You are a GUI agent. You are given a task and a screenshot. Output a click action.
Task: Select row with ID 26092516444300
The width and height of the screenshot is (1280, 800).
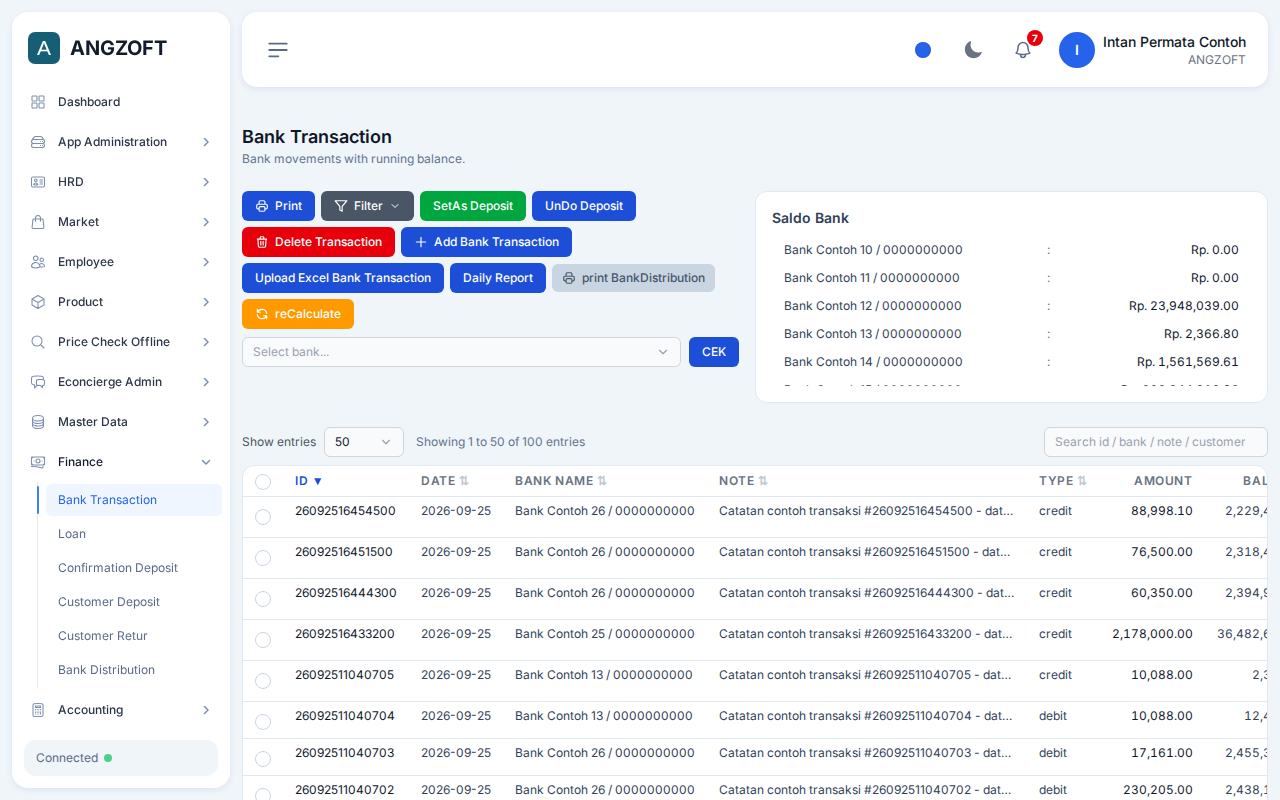tap(263, 599)
